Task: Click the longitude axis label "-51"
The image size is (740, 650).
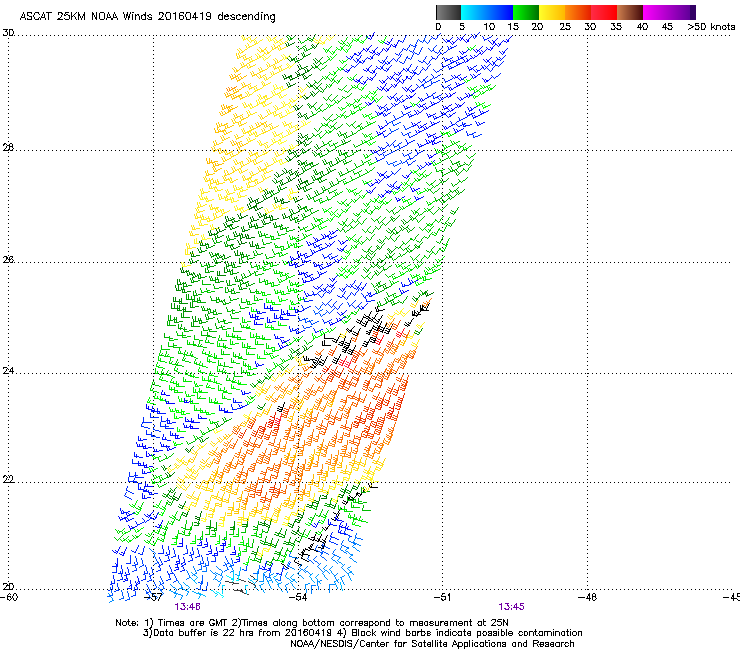Action: coord(442,598)
